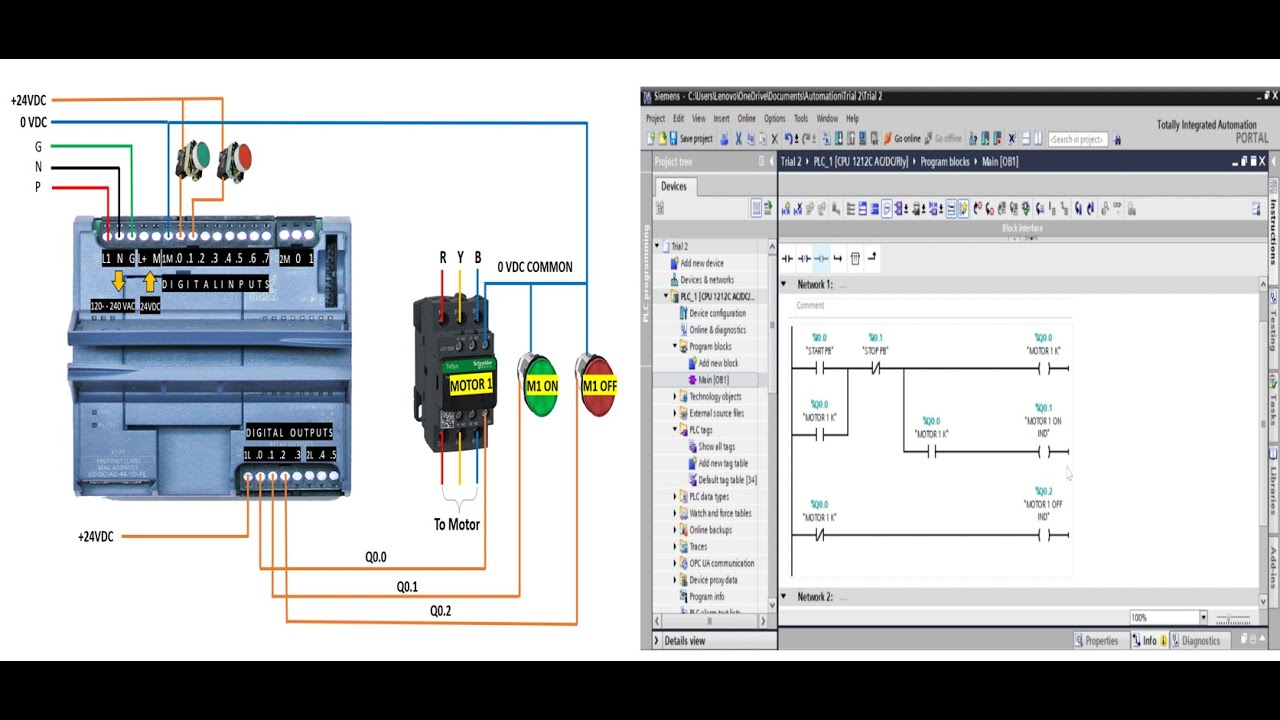Screen dimensions: 1280x720
Task: Open the Main [OB1] block
Action: (x=713, y=380)
